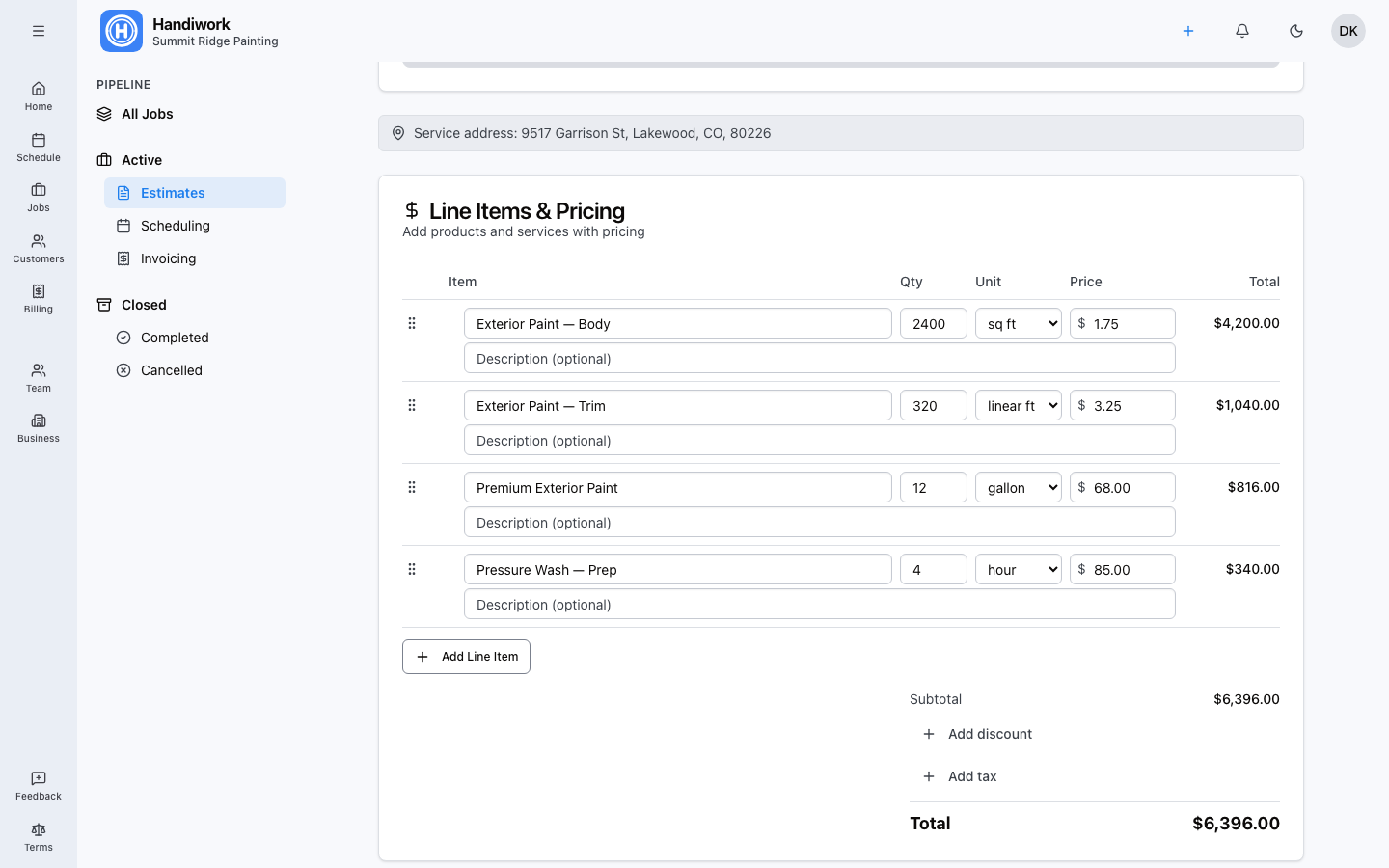Viewport: 1389px width, 868px height.
Task: Open unit dropdown showing sq ft
Action: 1019,323
